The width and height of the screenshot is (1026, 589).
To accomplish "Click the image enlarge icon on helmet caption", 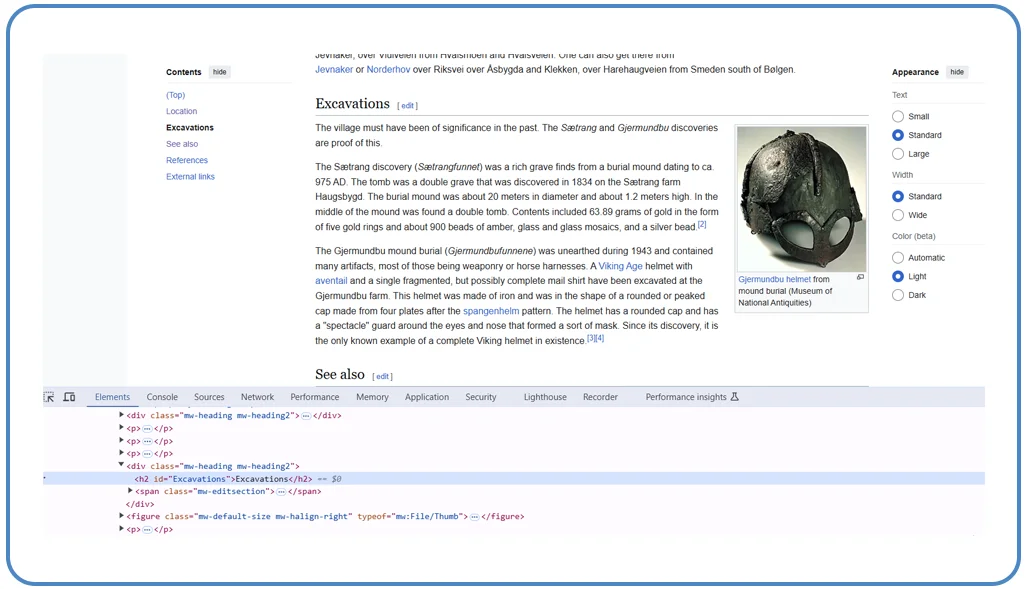I will pos(861,276).
